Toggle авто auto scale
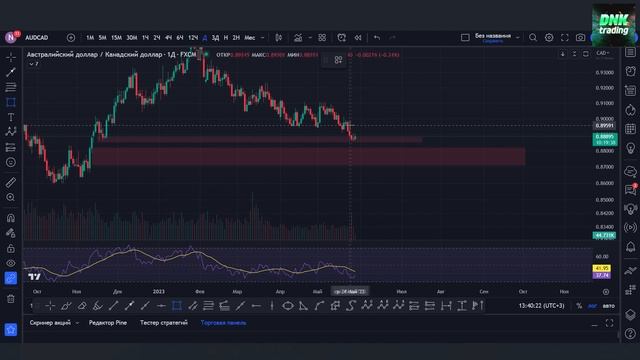The width and height of the screenshot is (640, 360). (x=608, y=306)
